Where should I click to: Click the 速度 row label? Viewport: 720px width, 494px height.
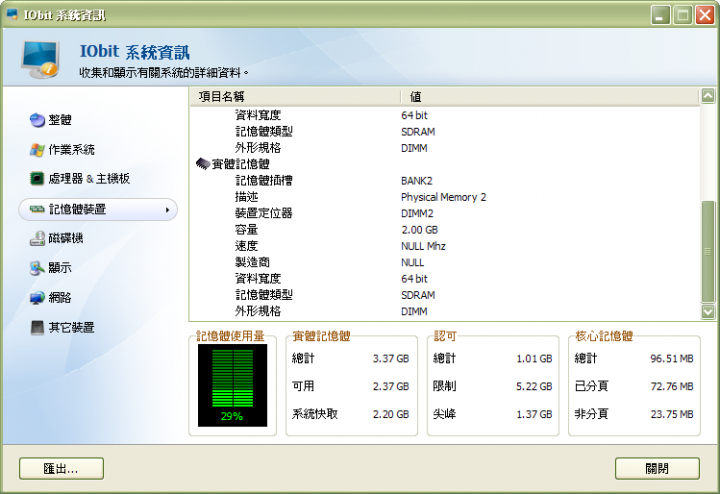coord(247,246)
